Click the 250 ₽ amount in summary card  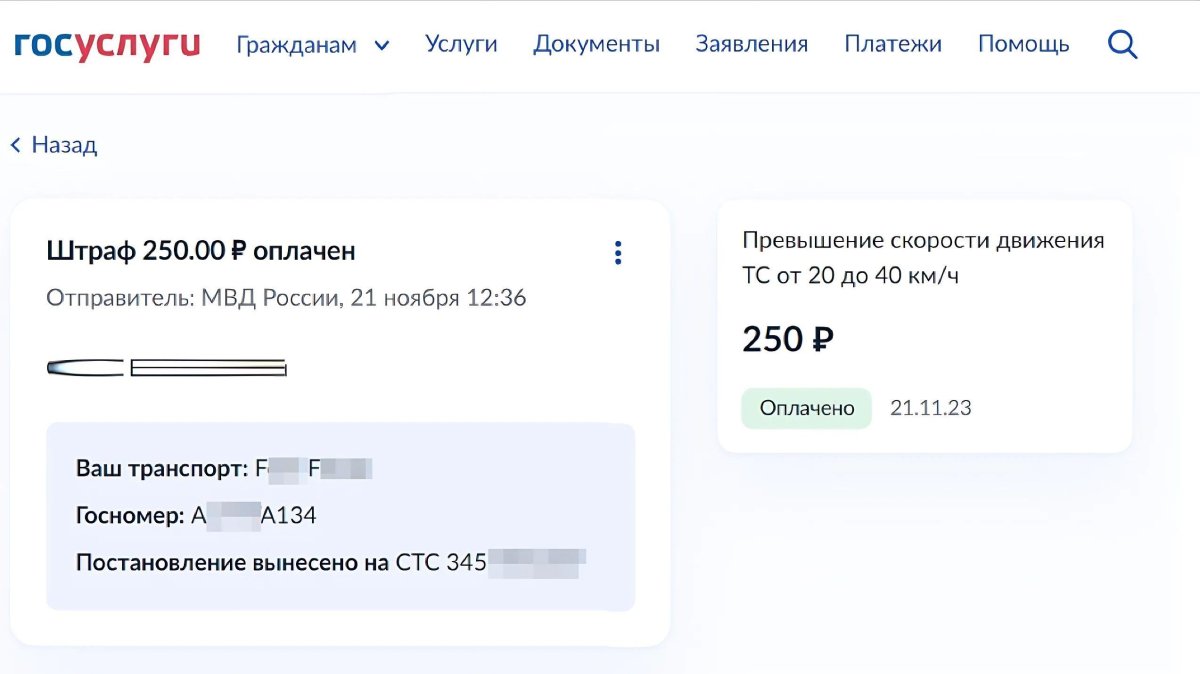click(788, 340)
